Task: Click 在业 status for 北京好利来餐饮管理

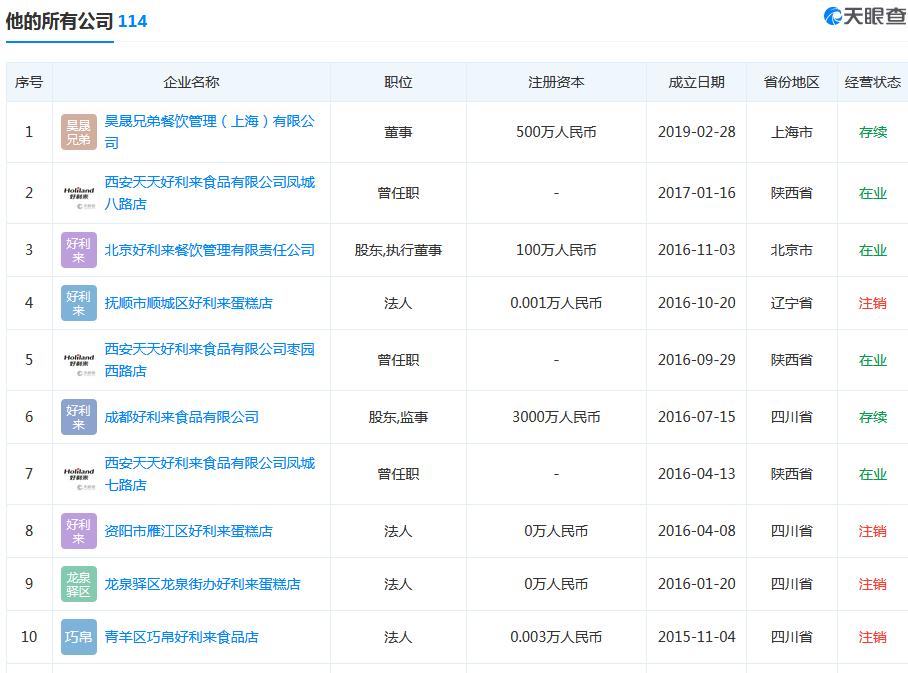Action: coord(873,250)
